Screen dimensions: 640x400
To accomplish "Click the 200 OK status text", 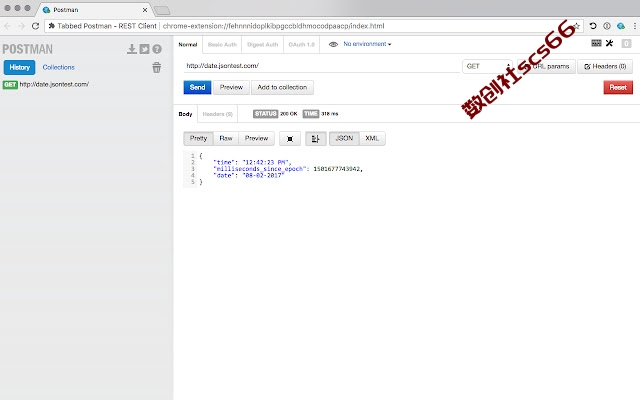I will point(289,114).
